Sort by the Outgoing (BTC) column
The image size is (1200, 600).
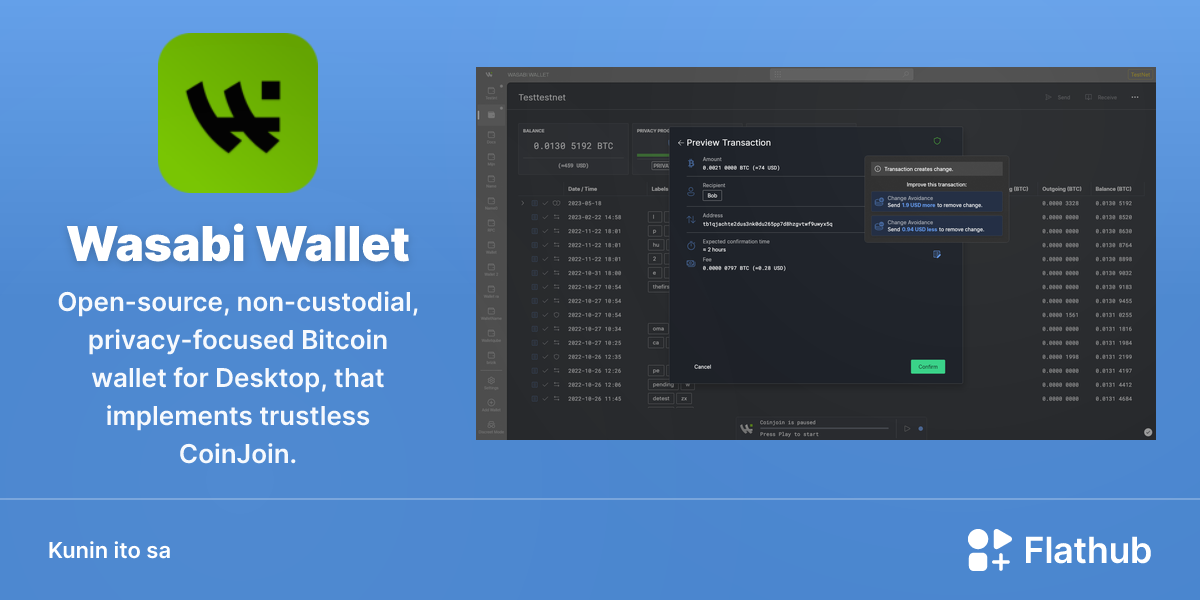tap(1062, 189)
